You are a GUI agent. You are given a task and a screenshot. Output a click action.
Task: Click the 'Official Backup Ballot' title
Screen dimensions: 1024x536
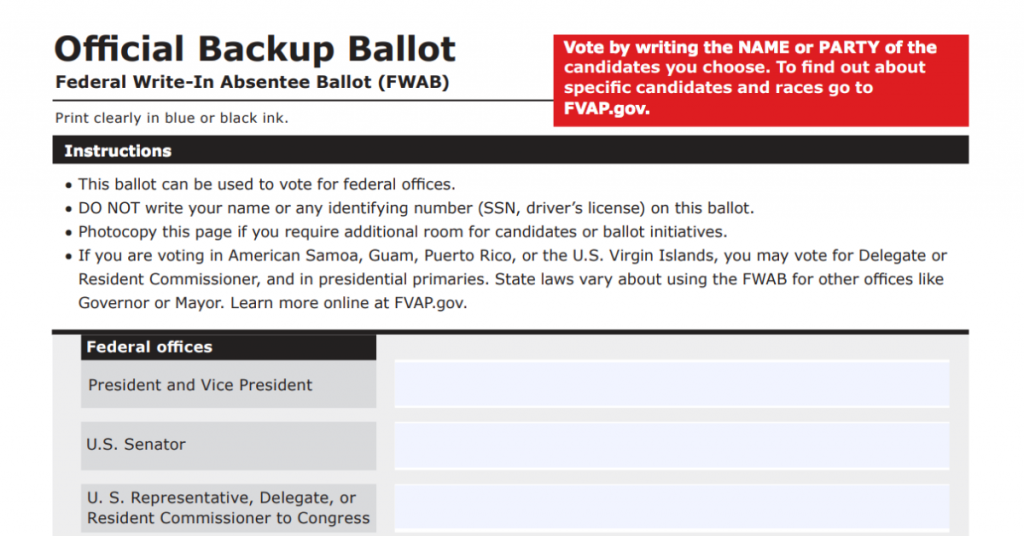coord(255,49)
